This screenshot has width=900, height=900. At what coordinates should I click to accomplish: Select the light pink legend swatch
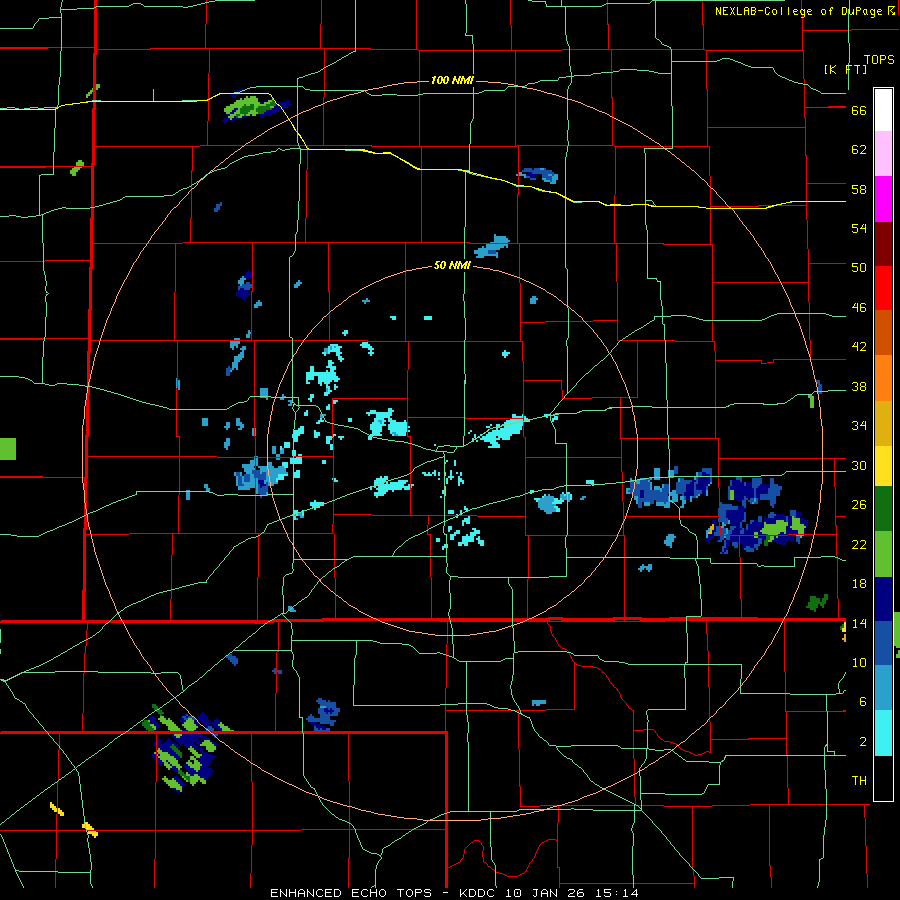tap(883, 154)
